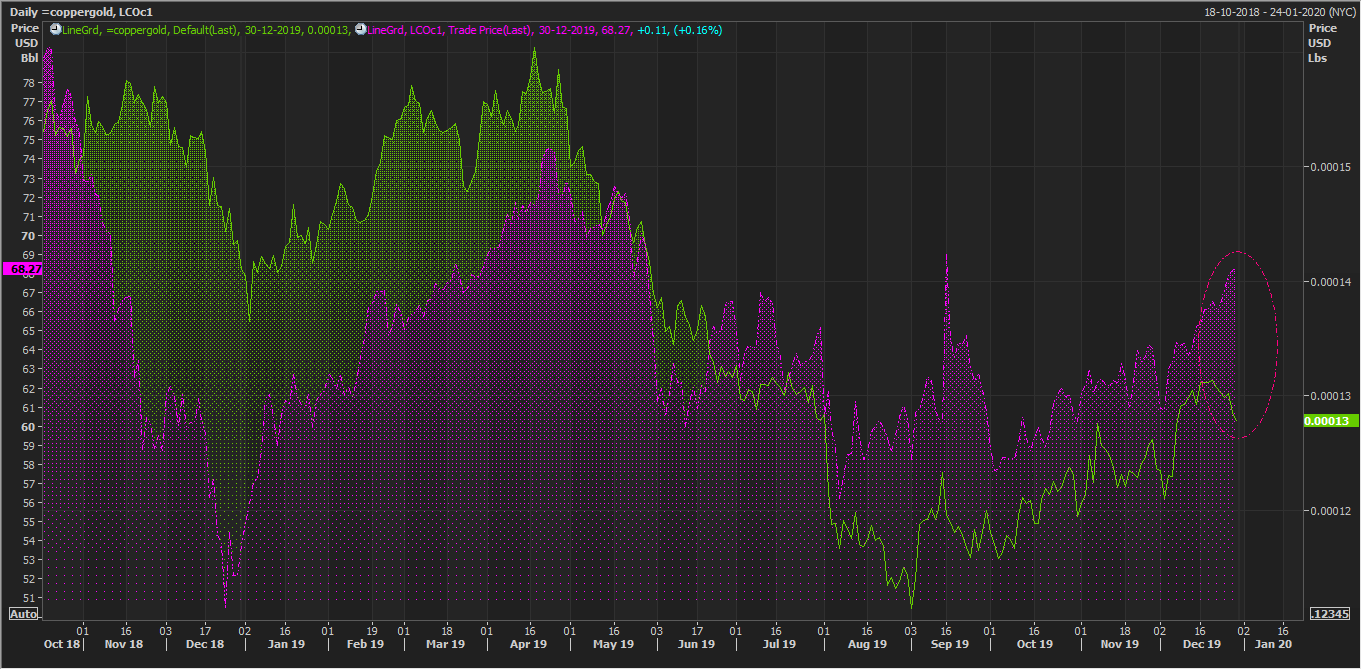This screenshot has height=670, width=1362.
Task: Click the (+0.16%) percent change value
Action: [x=699, y=30]
